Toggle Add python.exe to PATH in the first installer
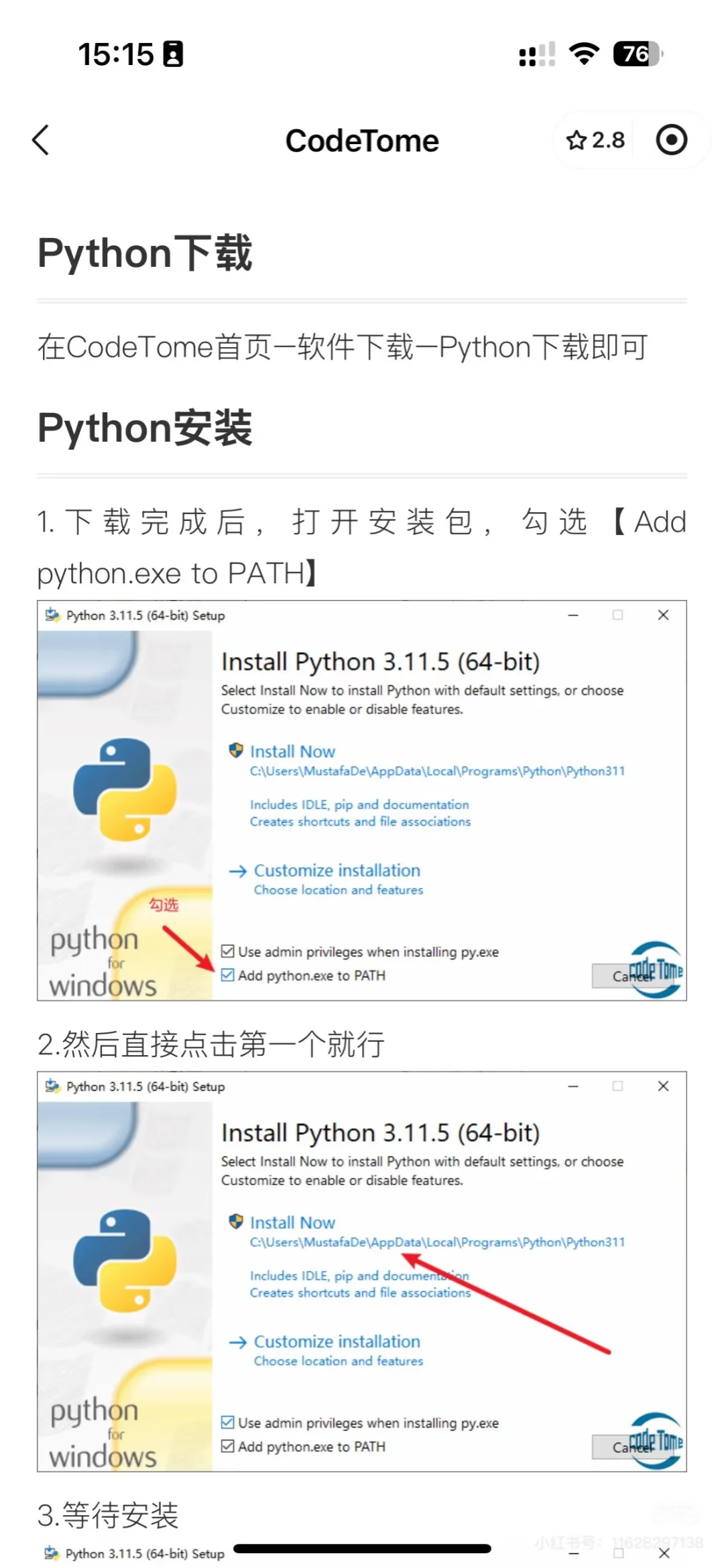The height and width of the screenshot is (1568, 724). click(x=228, y=975)
